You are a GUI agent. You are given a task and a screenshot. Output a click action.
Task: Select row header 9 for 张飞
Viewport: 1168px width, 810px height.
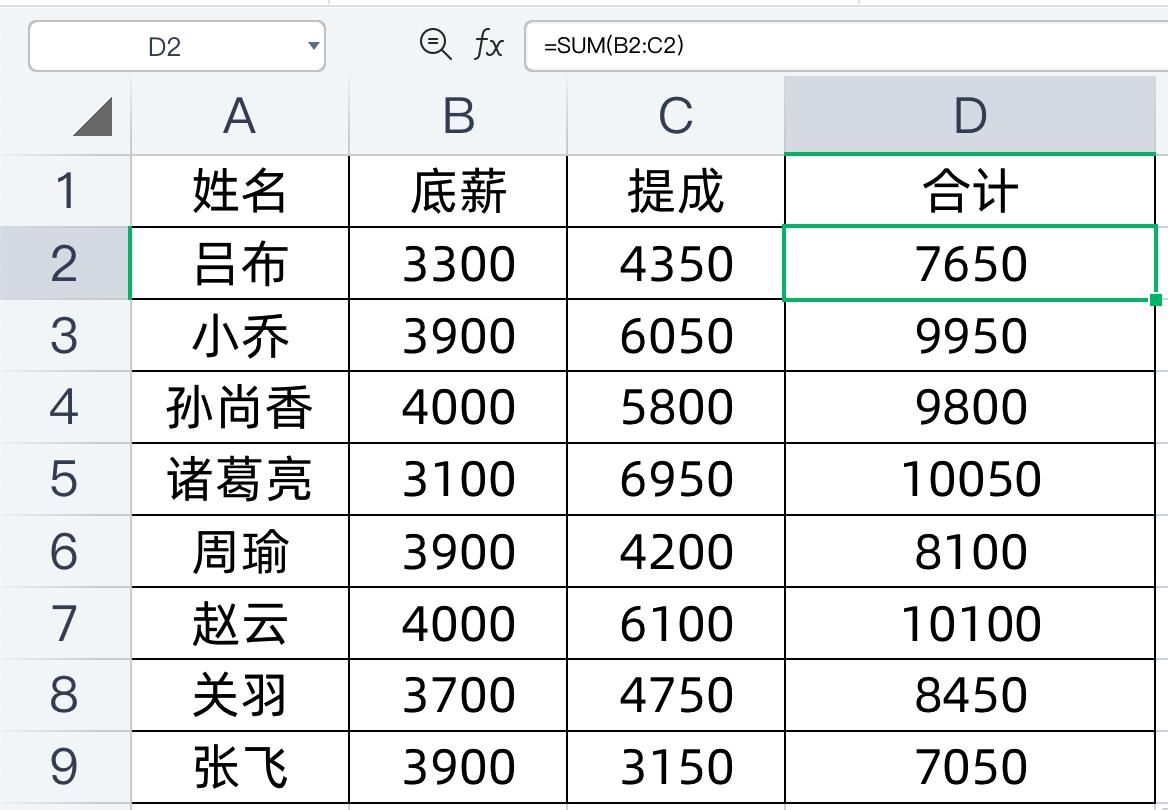pos(64,766)
